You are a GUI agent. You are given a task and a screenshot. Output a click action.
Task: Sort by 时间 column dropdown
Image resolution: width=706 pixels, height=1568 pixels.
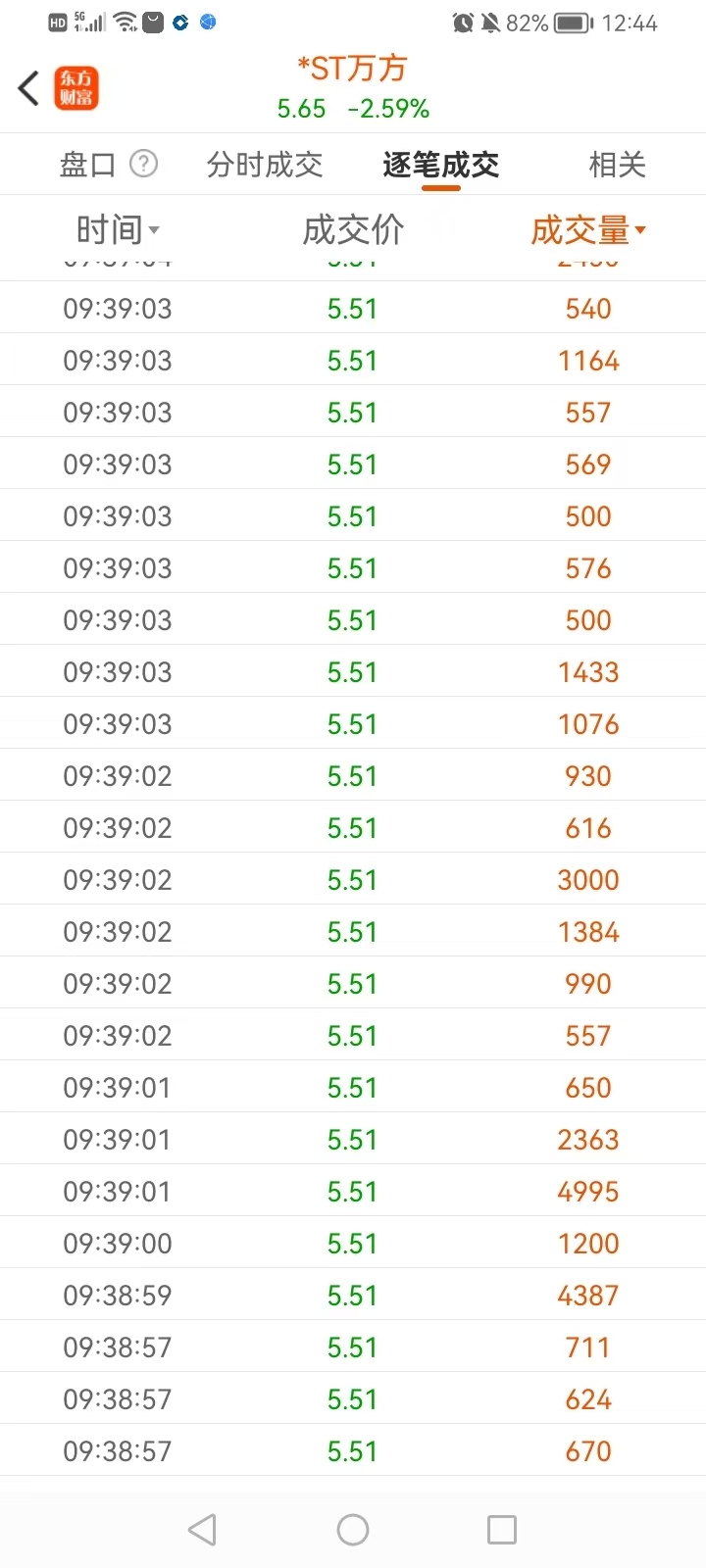tap(118, 230)
